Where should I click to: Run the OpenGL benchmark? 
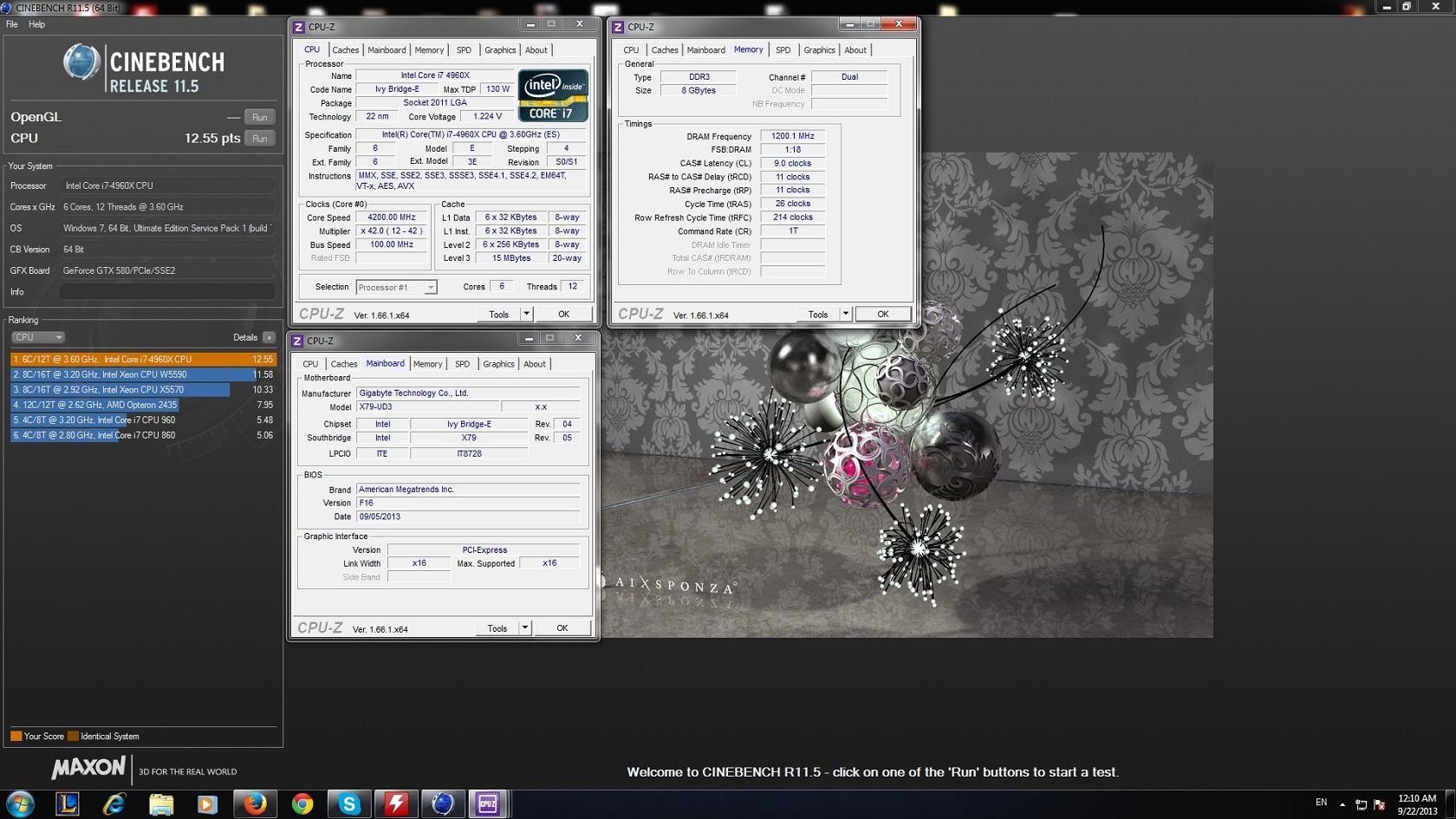pos(259,117)
